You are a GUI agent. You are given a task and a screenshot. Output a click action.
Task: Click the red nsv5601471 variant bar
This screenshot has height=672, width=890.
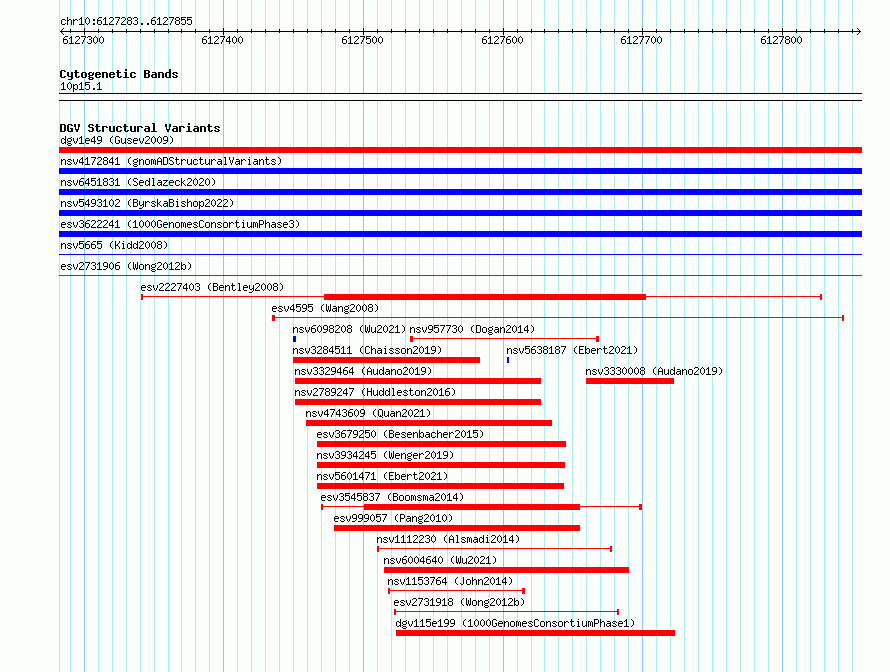[440, 486]
